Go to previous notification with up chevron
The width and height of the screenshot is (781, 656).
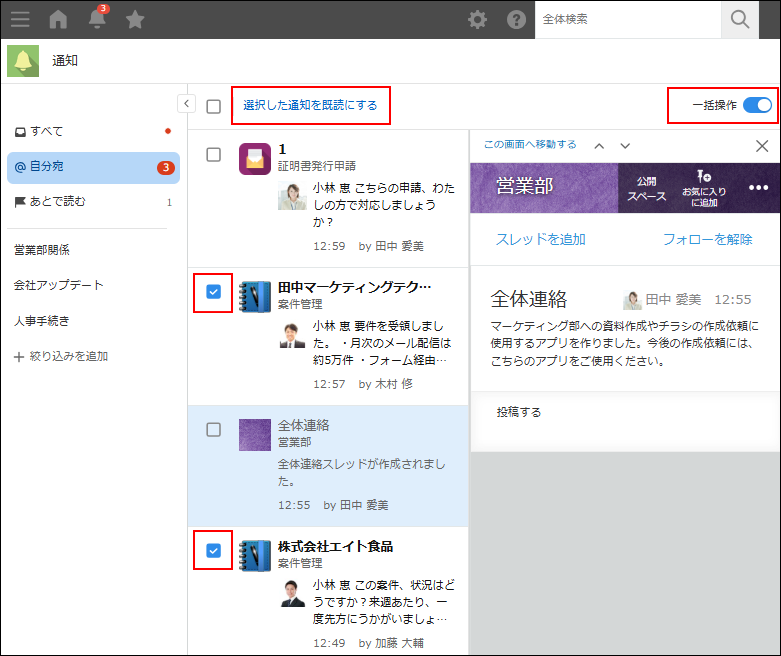(599, 146)
